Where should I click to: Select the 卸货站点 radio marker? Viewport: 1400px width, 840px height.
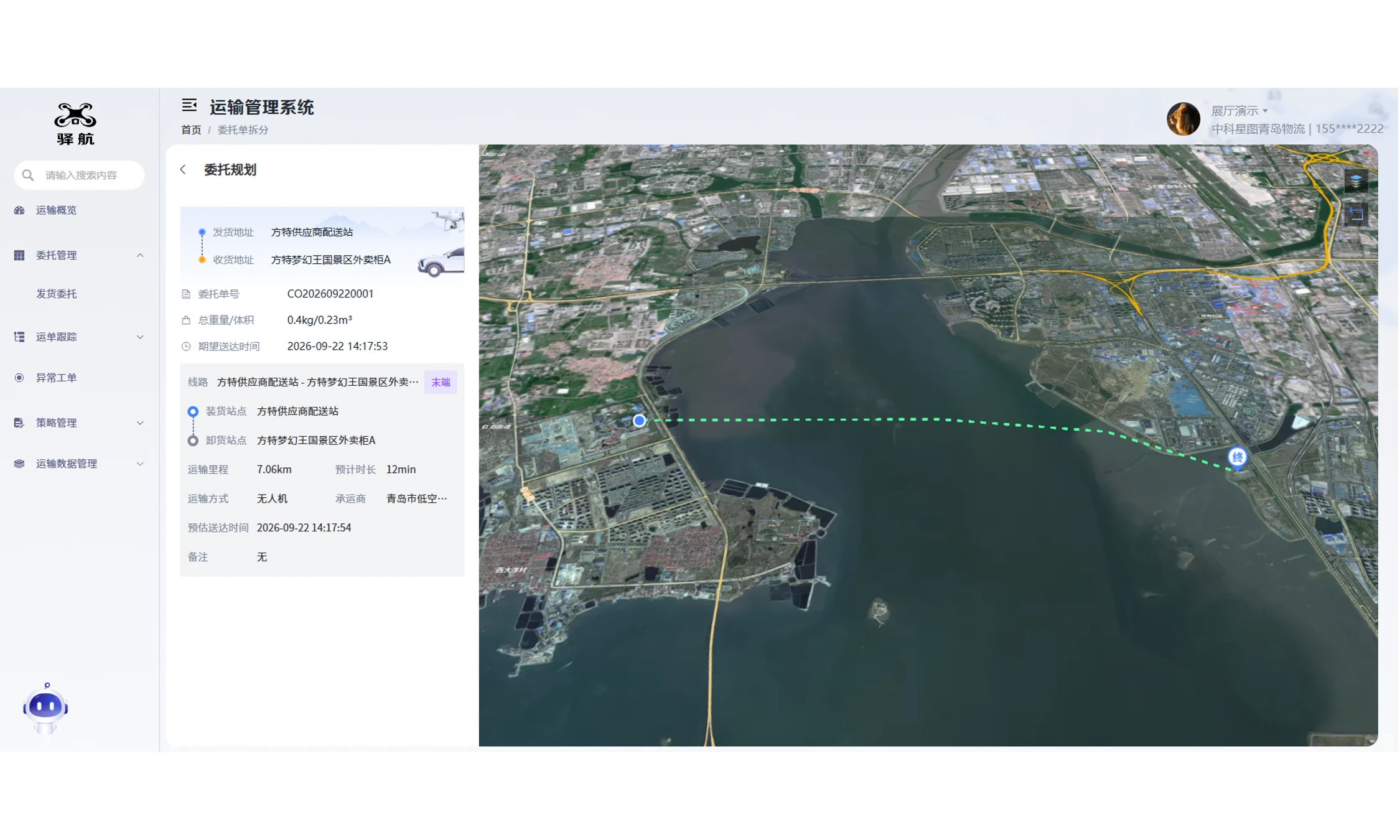click(x=193, y=441)
